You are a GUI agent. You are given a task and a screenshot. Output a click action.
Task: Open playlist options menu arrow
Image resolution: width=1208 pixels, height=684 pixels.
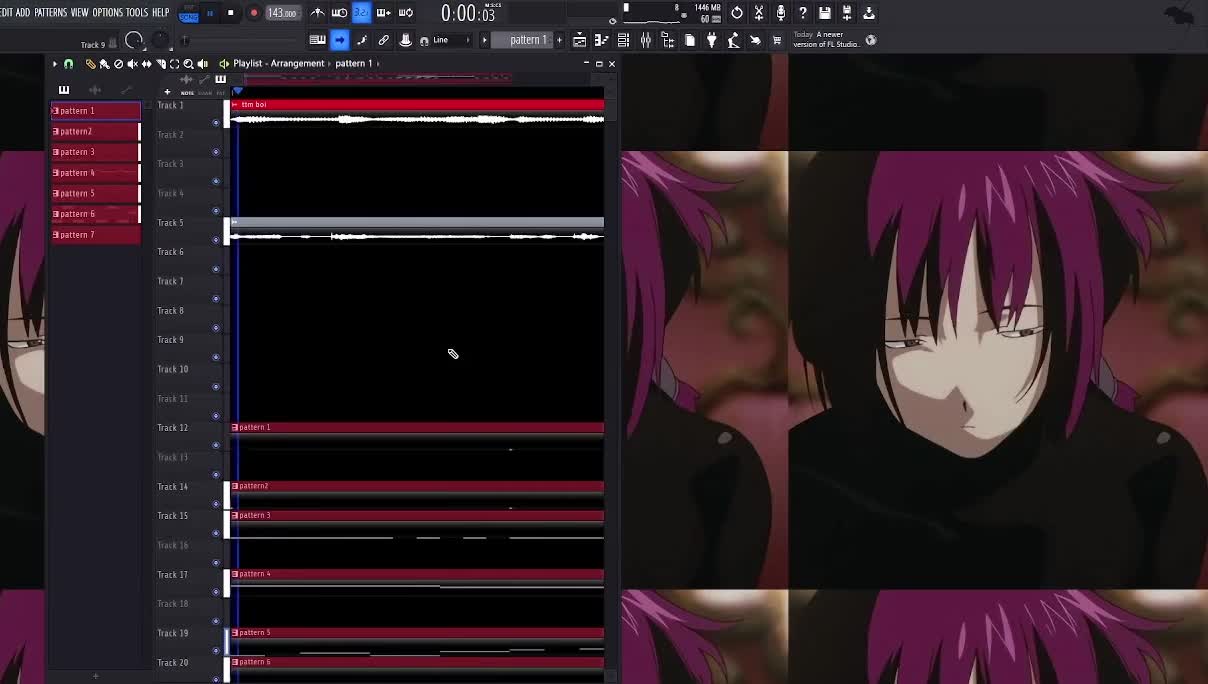pyautogui.click(x=55, y=64)
